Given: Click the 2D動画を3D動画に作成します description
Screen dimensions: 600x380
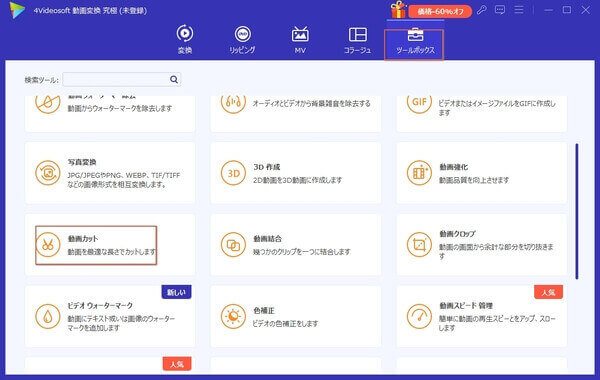Looking at the screenshot, I should [x=297, y=180].
